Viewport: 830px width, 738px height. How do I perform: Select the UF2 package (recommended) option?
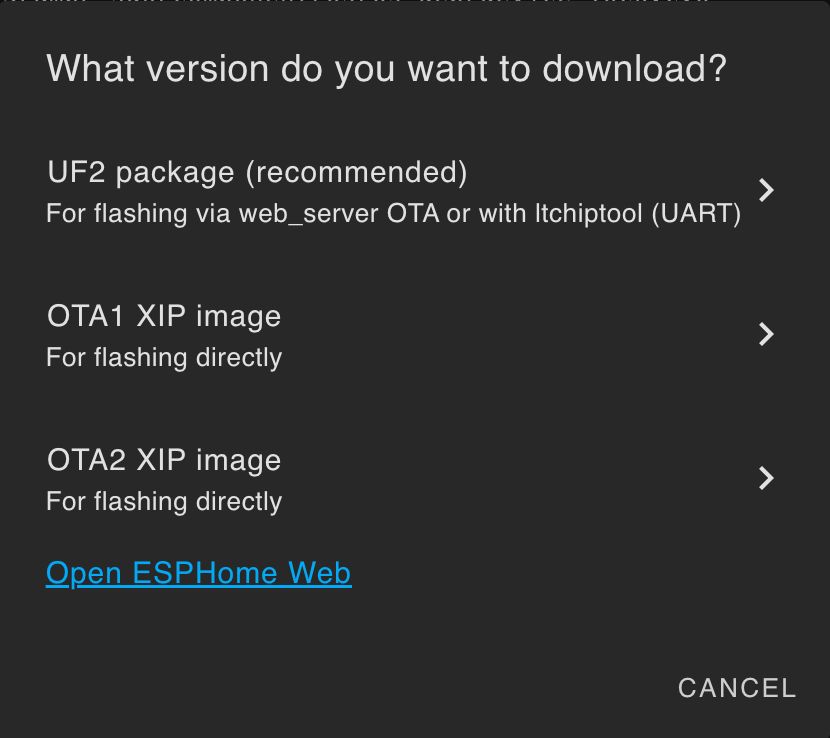[x=257, y=173]
